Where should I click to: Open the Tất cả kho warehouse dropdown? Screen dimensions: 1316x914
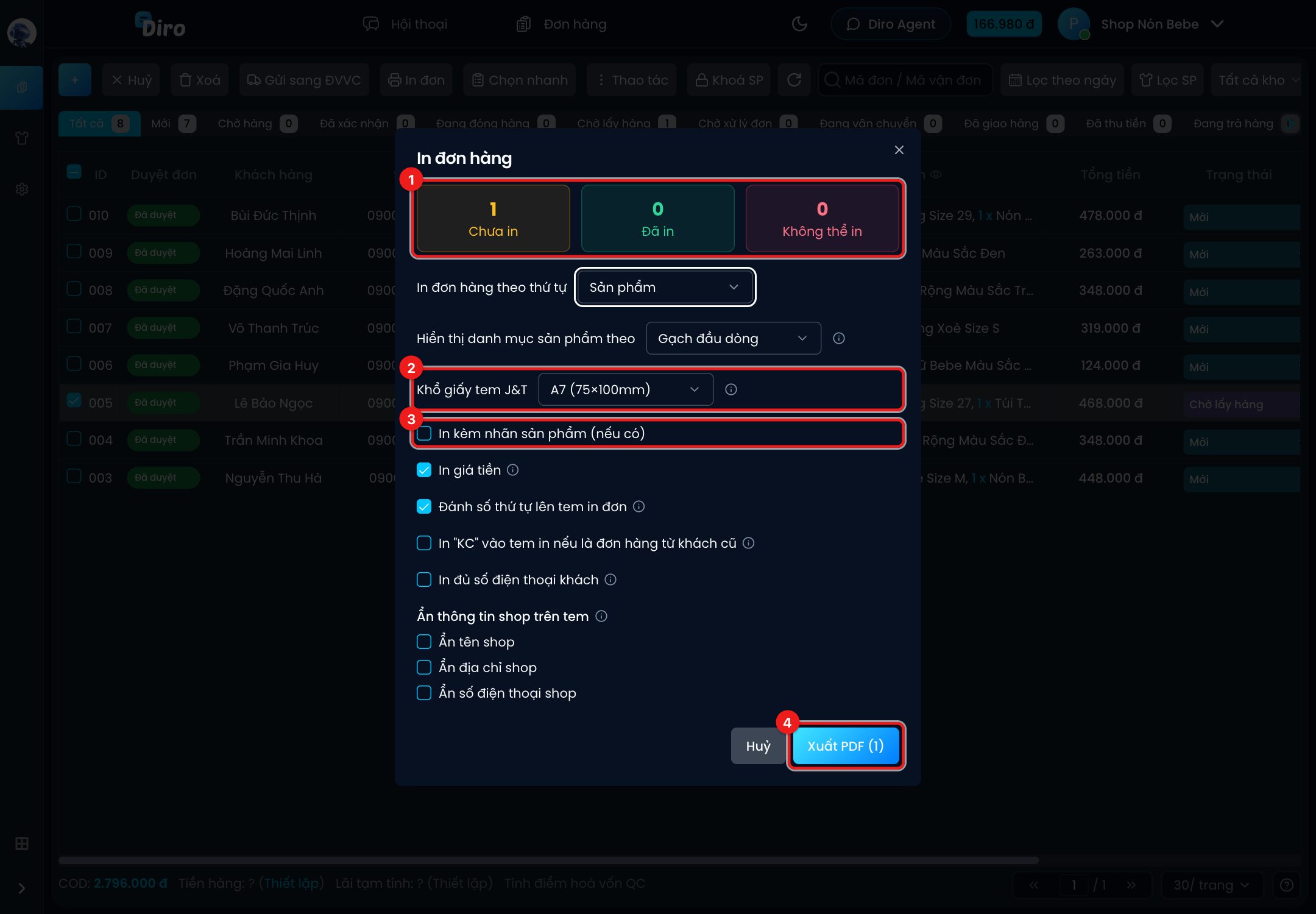(x=1257, y=80)
